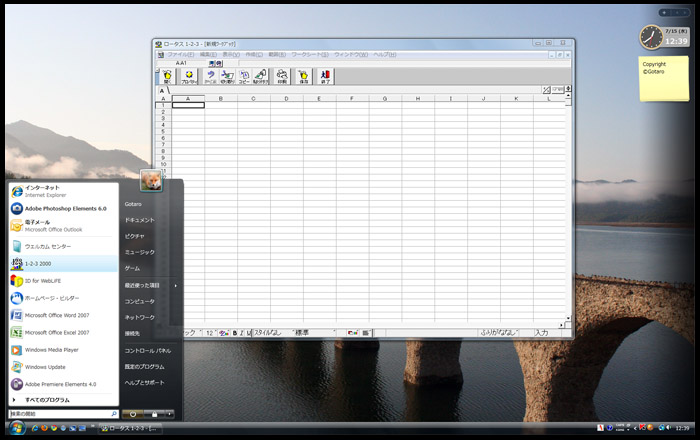Screen dimensions: 700x440
Task: Open ミュージック in Start menu
Action: [140, 252]
